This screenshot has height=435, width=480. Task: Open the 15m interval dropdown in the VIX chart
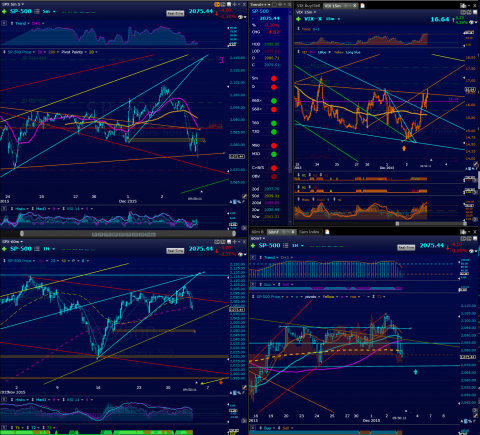333,19
